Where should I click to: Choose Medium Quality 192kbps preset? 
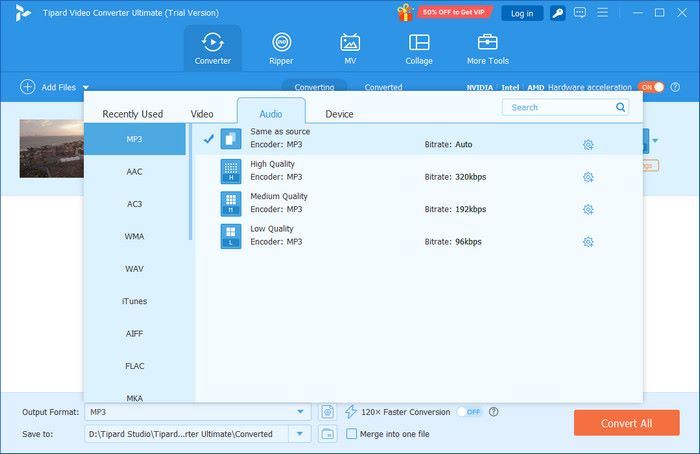click(419, 204)
